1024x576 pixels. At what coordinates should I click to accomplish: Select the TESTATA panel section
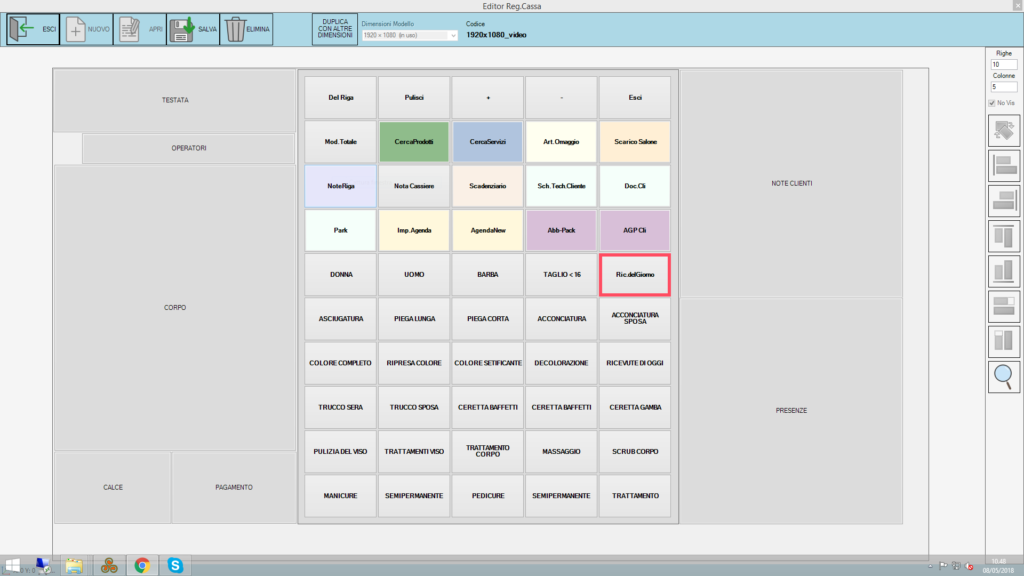coord(175,100)
